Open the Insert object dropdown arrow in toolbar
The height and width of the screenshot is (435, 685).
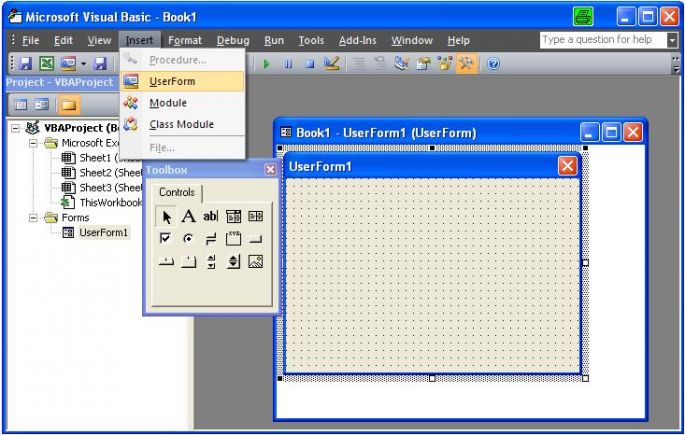[x=83, y=64]
